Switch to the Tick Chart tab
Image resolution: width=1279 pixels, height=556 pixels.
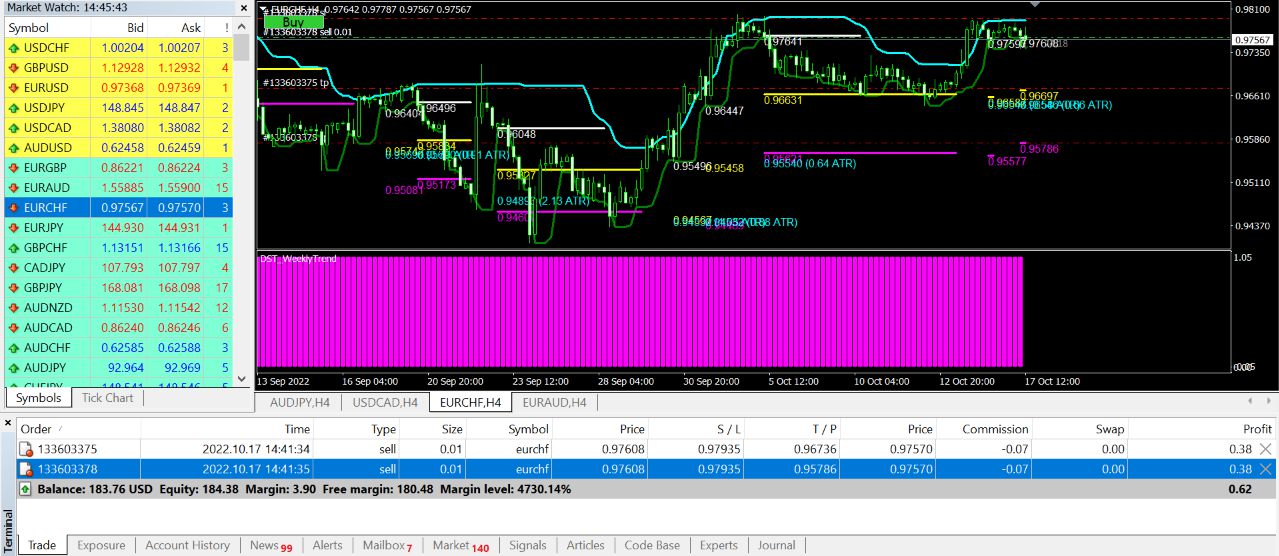107,397
